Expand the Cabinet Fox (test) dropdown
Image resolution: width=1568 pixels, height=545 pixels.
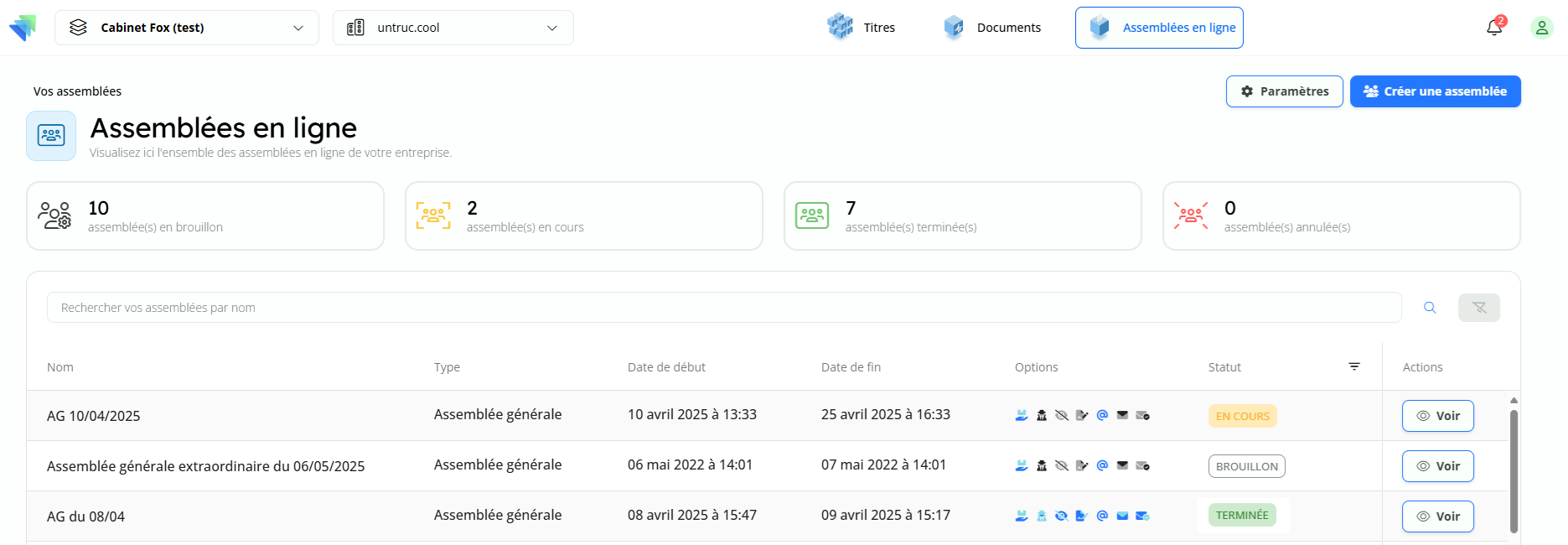(x=186, y=28)
